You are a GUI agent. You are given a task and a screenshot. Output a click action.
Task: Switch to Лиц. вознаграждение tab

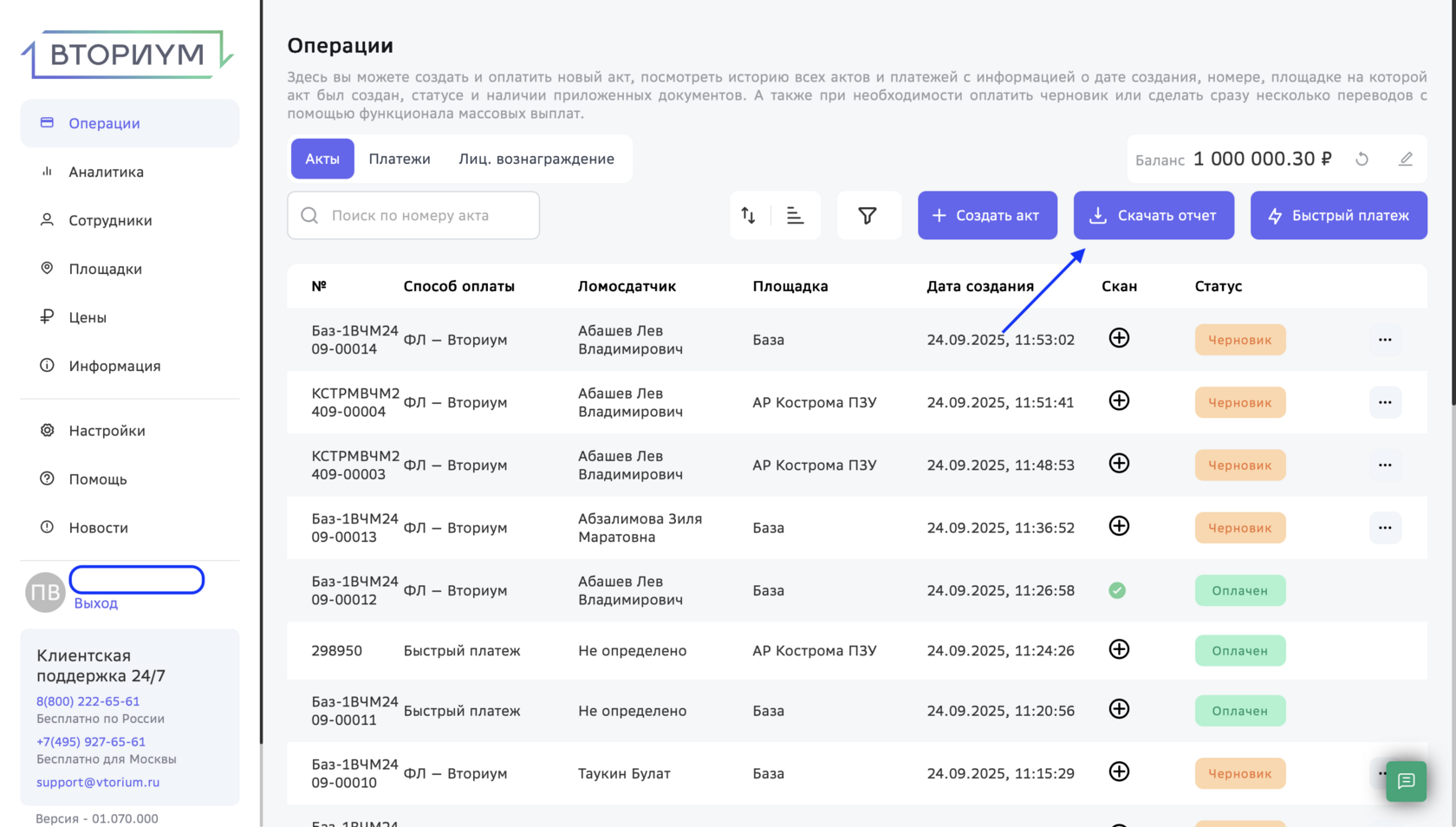[x=536, y=159]
